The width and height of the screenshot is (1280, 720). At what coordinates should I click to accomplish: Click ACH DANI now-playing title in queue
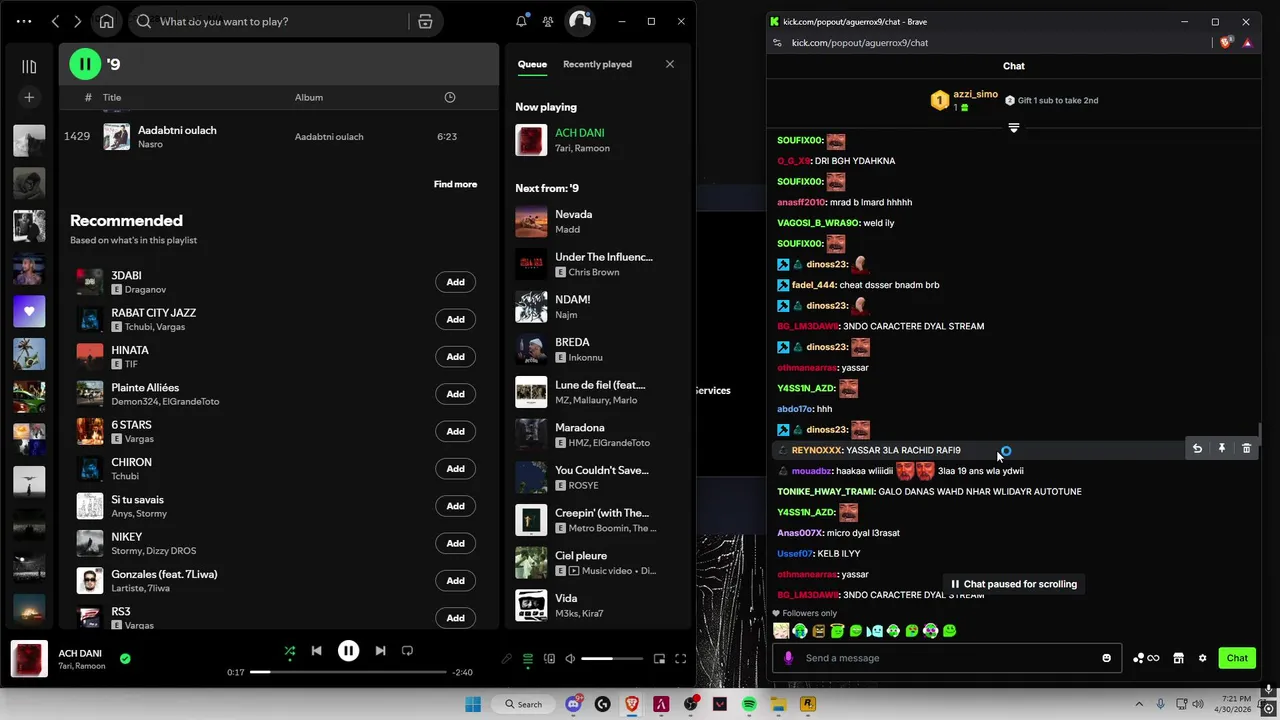pyautogui.click(x=580, y=132)
